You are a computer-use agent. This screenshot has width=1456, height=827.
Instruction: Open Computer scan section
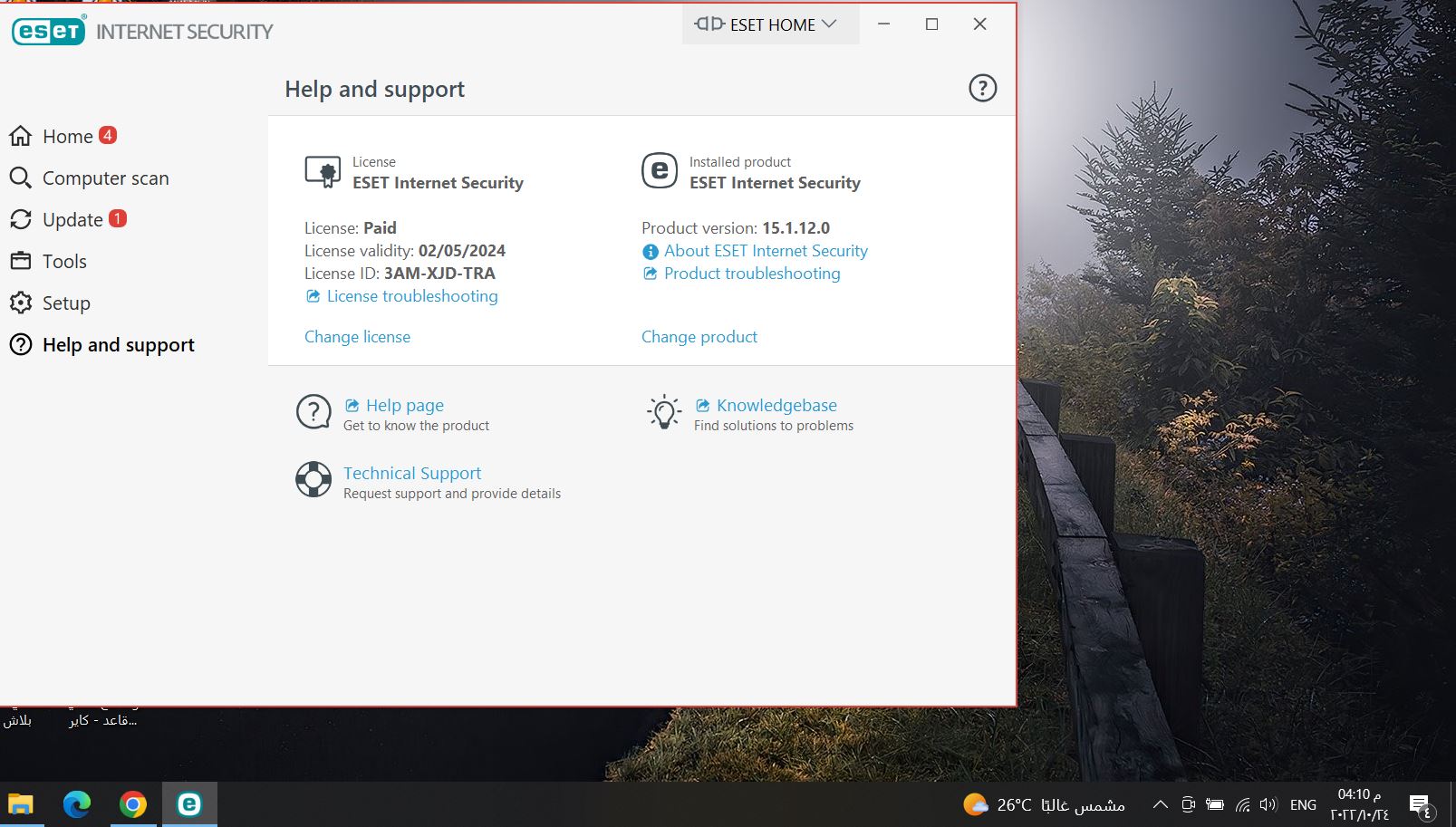click(106, 178)
